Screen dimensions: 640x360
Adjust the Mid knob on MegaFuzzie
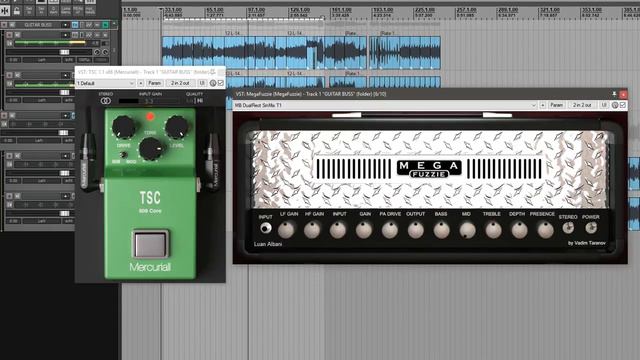pyautogui.click(x=467, y=230)
